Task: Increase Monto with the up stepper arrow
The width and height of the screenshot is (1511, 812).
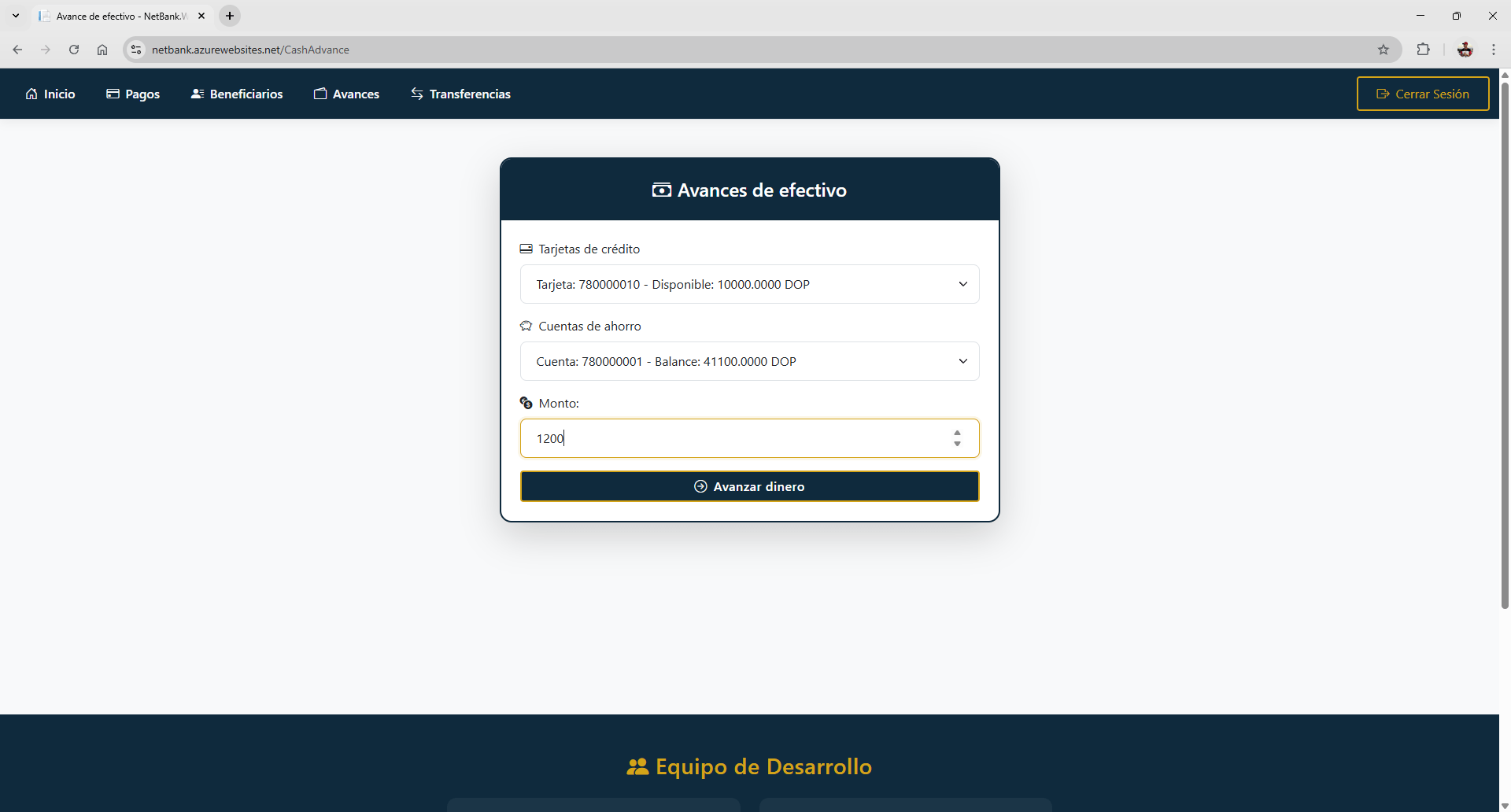Action: click(x=957, y=433)
